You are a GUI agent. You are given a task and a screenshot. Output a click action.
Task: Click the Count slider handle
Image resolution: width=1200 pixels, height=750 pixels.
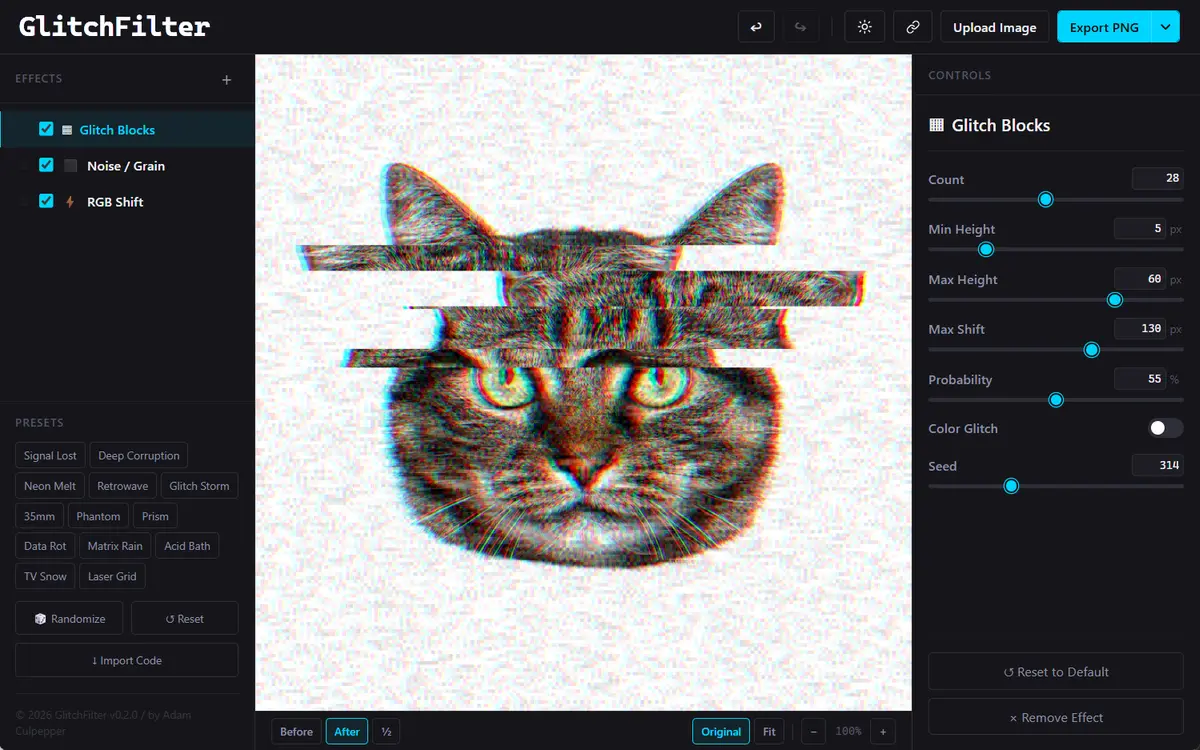tap(1046, 200)
